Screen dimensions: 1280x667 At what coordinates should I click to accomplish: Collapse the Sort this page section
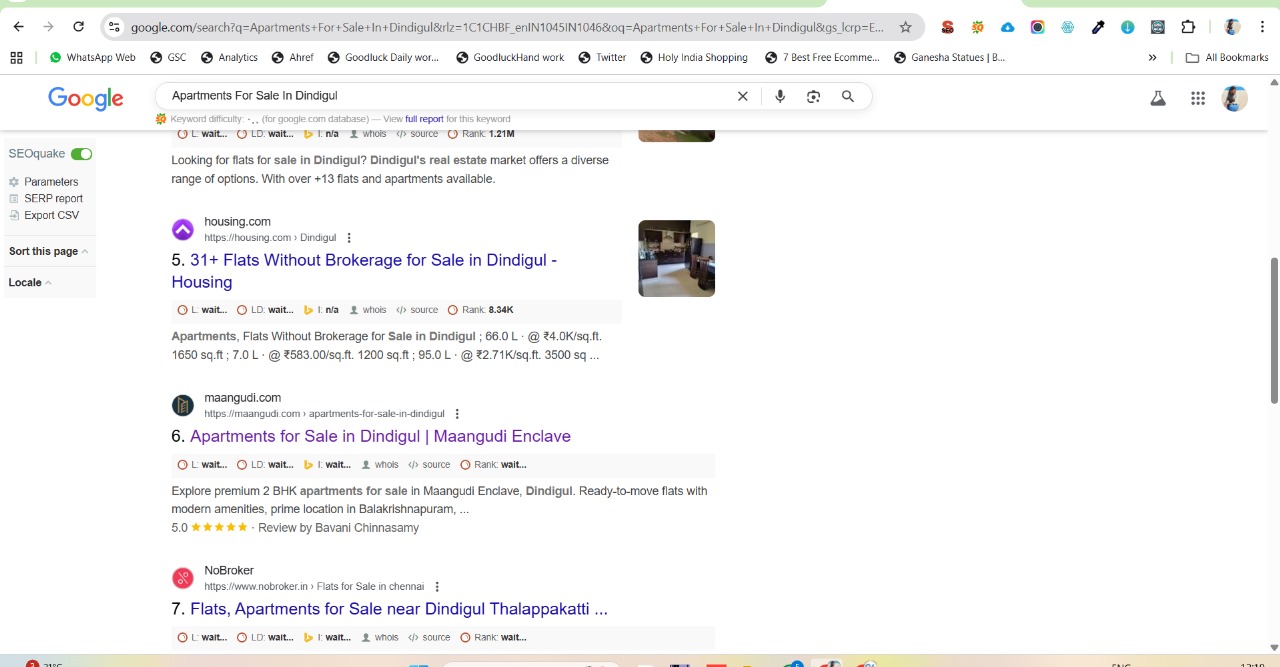point(84,251)
